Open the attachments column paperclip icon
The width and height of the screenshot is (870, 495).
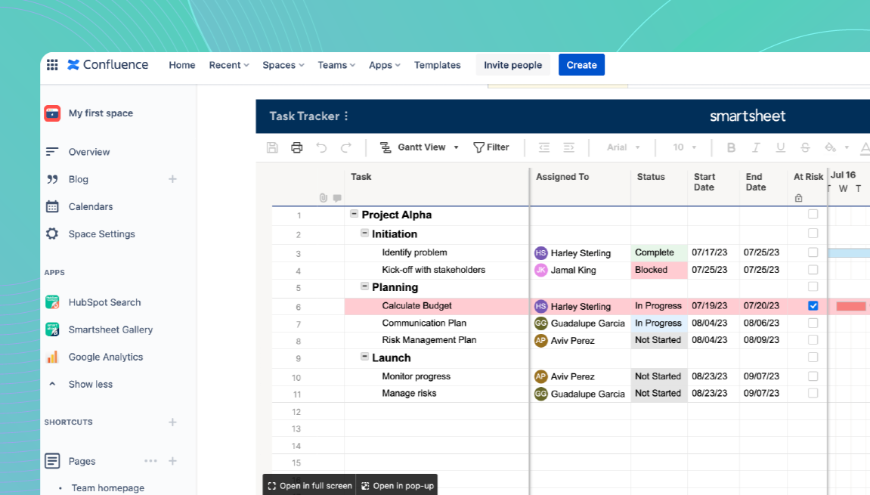(x=323, y=198)
